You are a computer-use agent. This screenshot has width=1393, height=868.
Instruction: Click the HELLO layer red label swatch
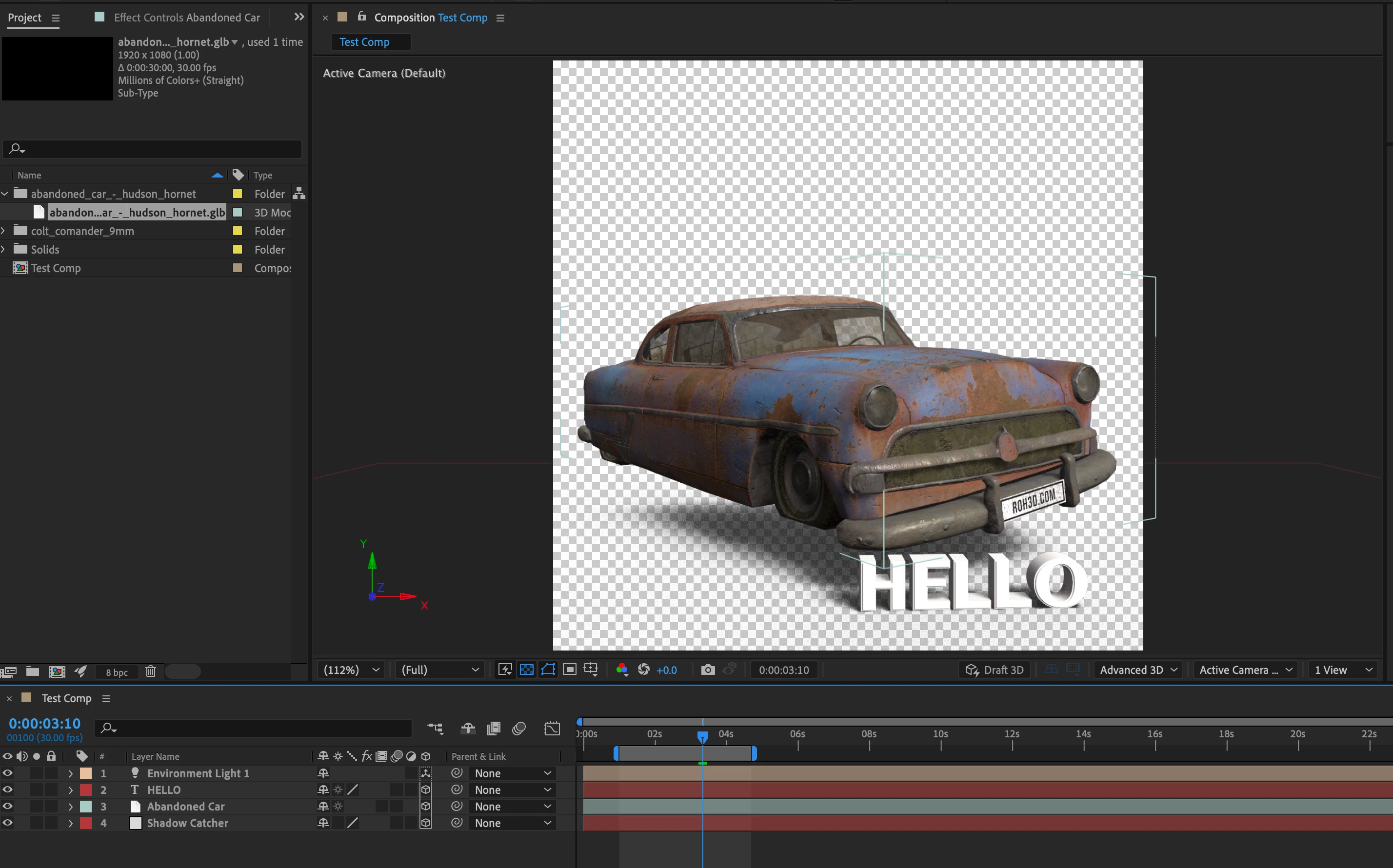(x=85, y=790)
